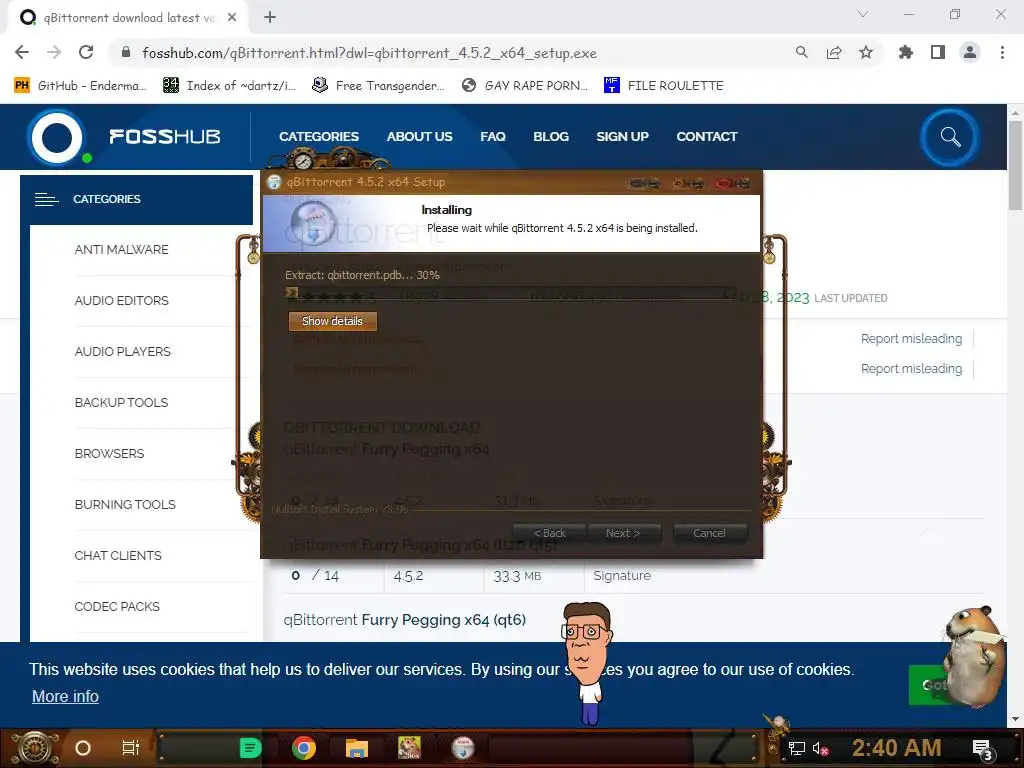Open the FAQ page

pyautogui.click(x=493, y=136)
